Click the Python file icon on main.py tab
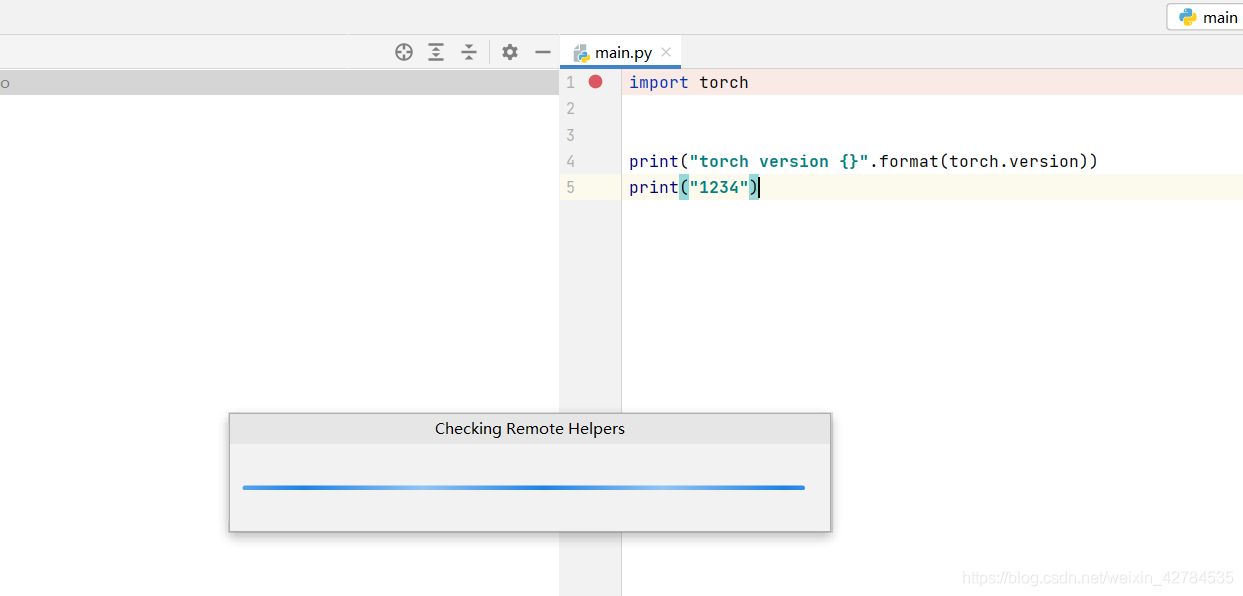The image size is (1243, 596). pyautogui.click(x=581, y=53)
